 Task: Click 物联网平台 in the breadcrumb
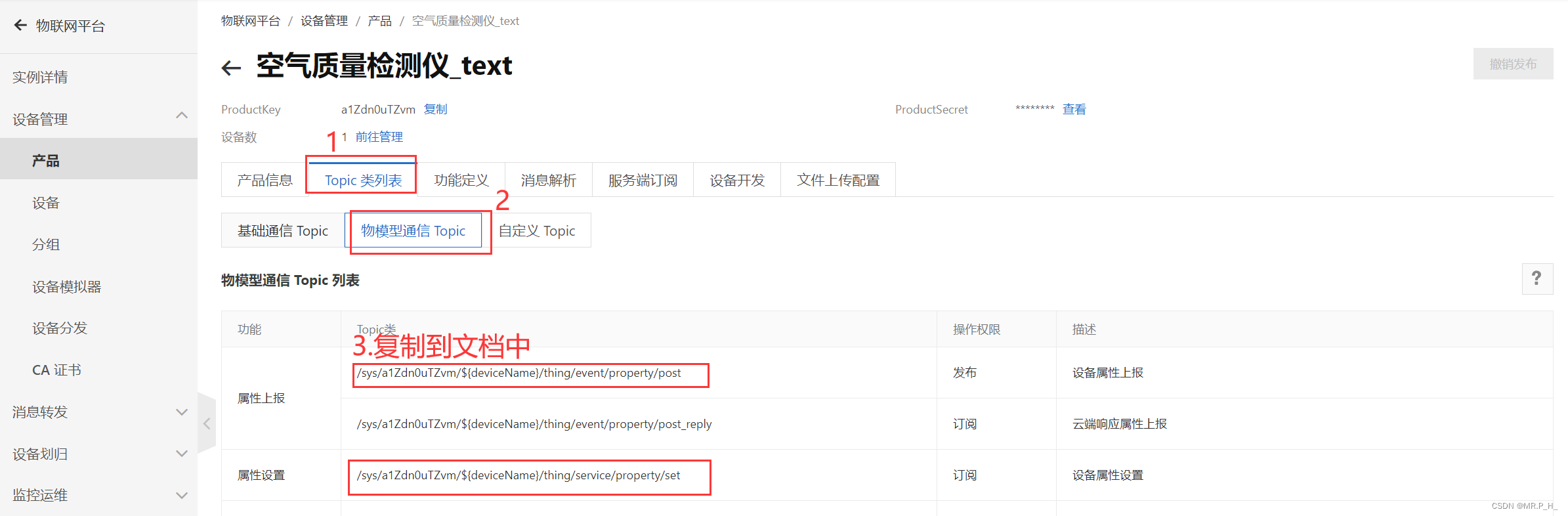251,21
